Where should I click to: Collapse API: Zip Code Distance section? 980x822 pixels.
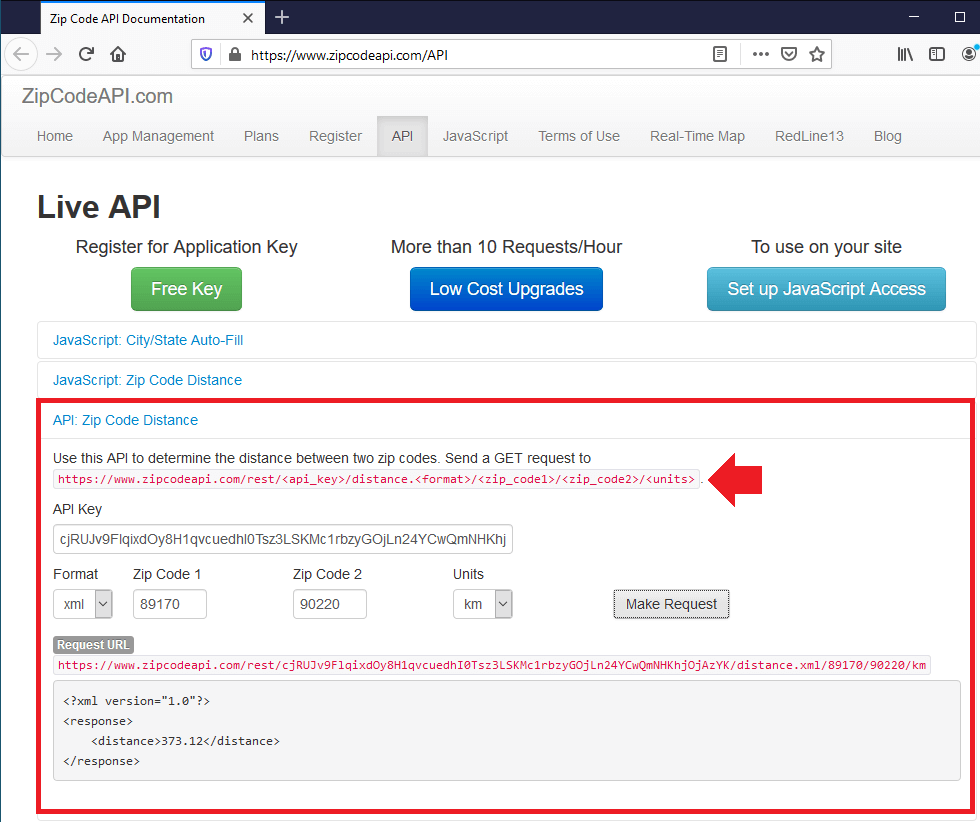(126, 421)
